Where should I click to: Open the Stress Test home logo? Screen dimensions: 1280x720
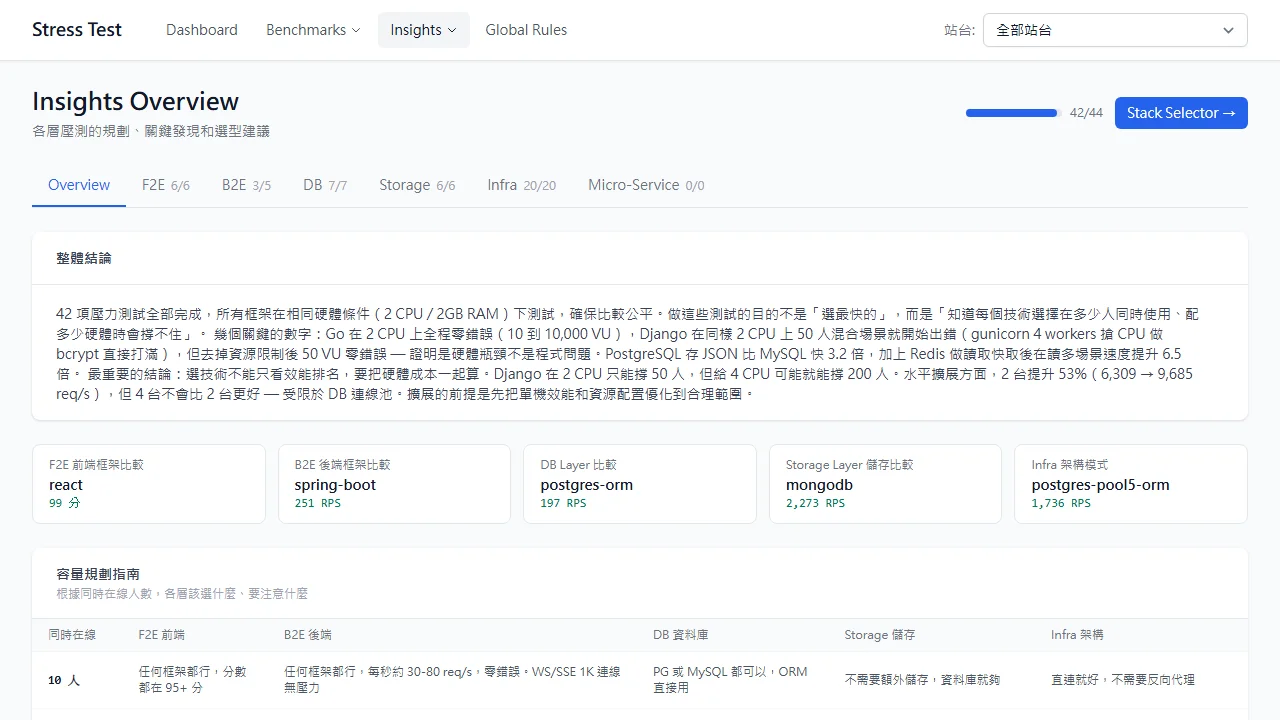pyautogui.click(x=77, y=30)
